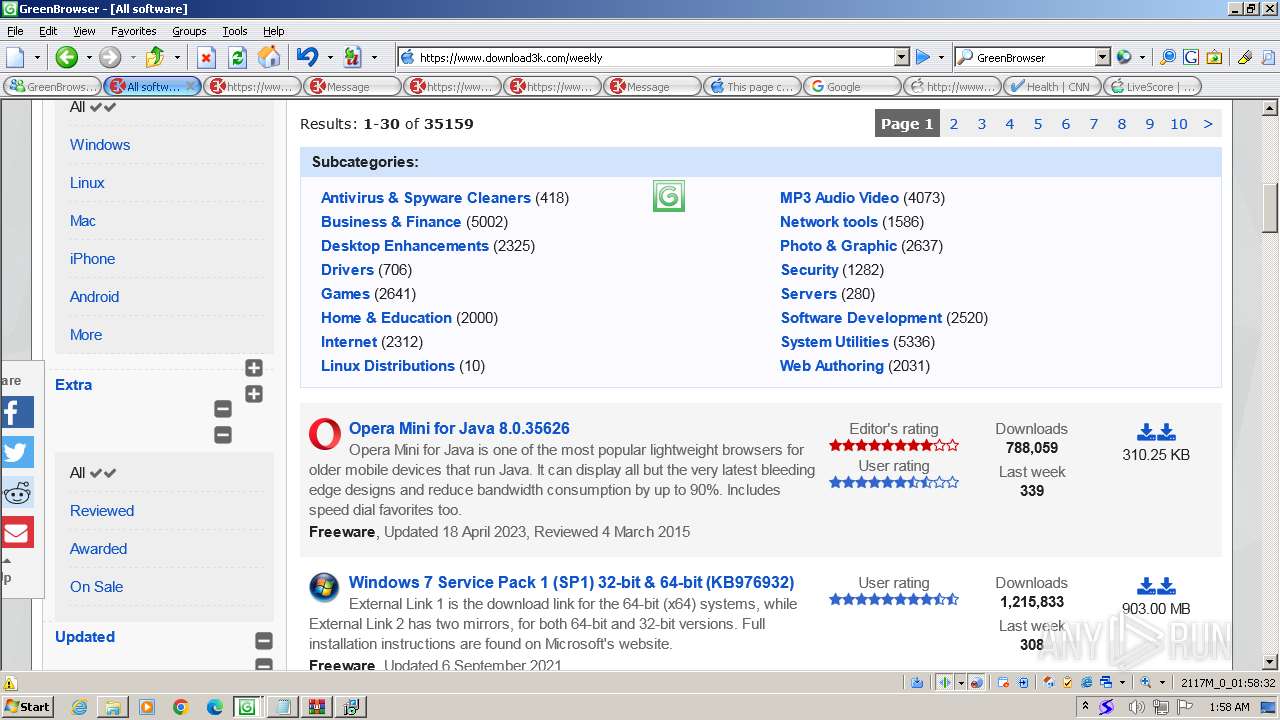Screen dimensions: 1280x720
Task: Switch to the LiveScore tab
Action: [x=1152, y=86]
